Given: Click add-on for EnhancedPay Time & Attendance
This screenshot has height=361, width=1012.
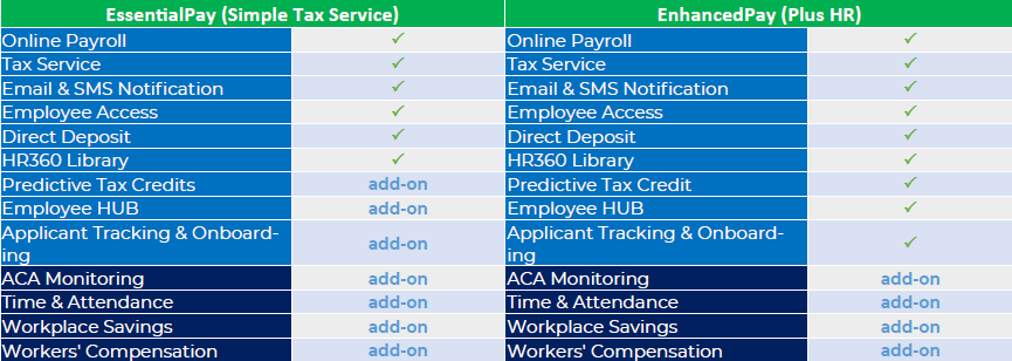Looking at the screenshot, I should point(910,302).
